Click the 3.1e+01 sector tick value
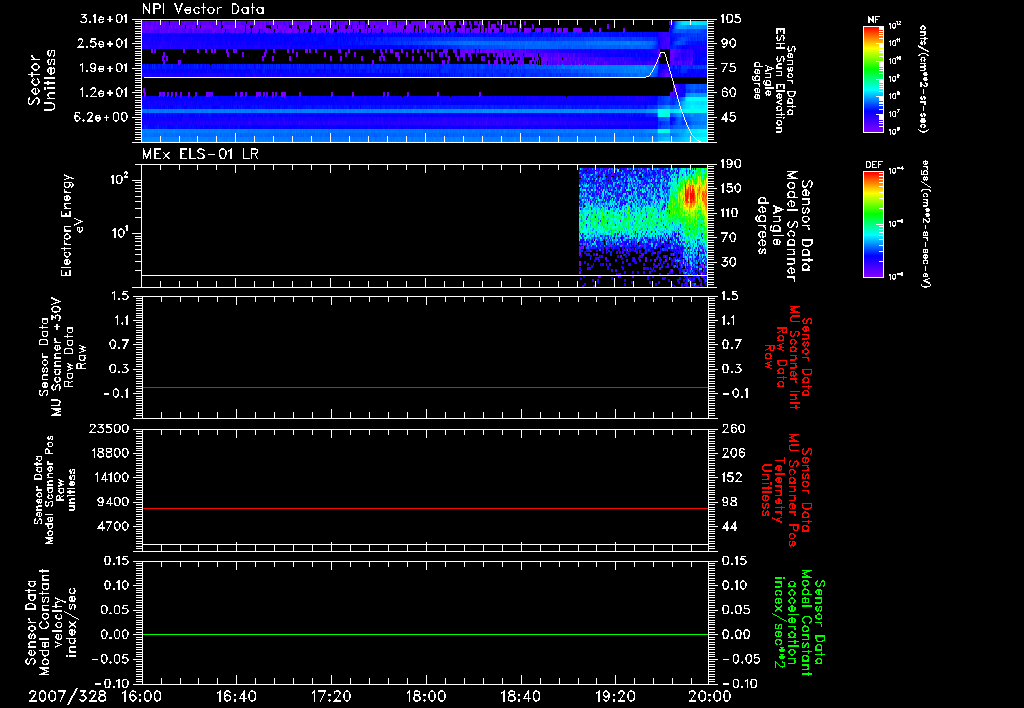This screenshot has height=708, width=1024. pos(104,19)
